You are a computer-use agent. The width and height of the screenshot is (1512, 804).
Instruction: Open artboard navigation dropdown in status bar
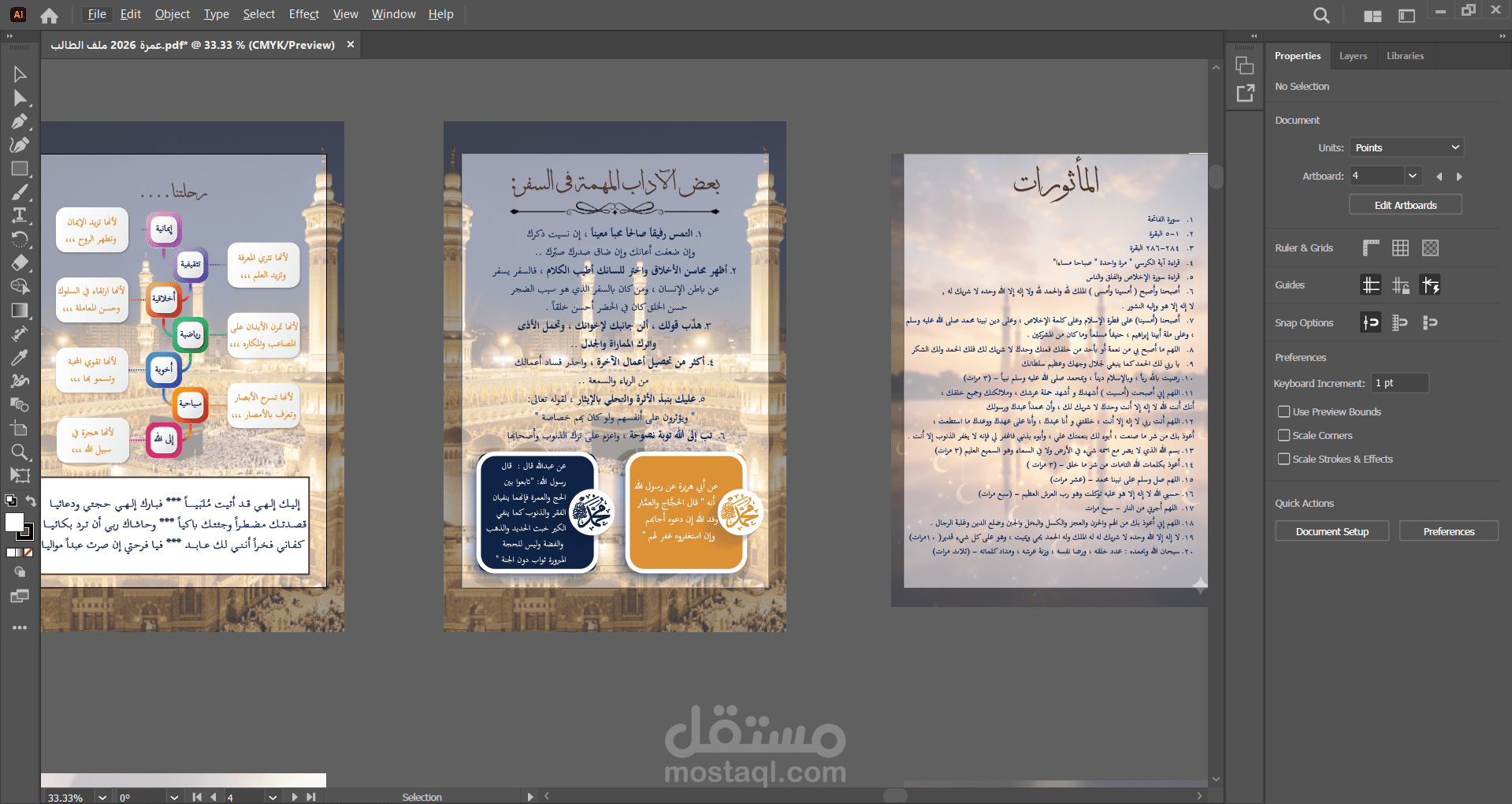[x=273, y=797]
